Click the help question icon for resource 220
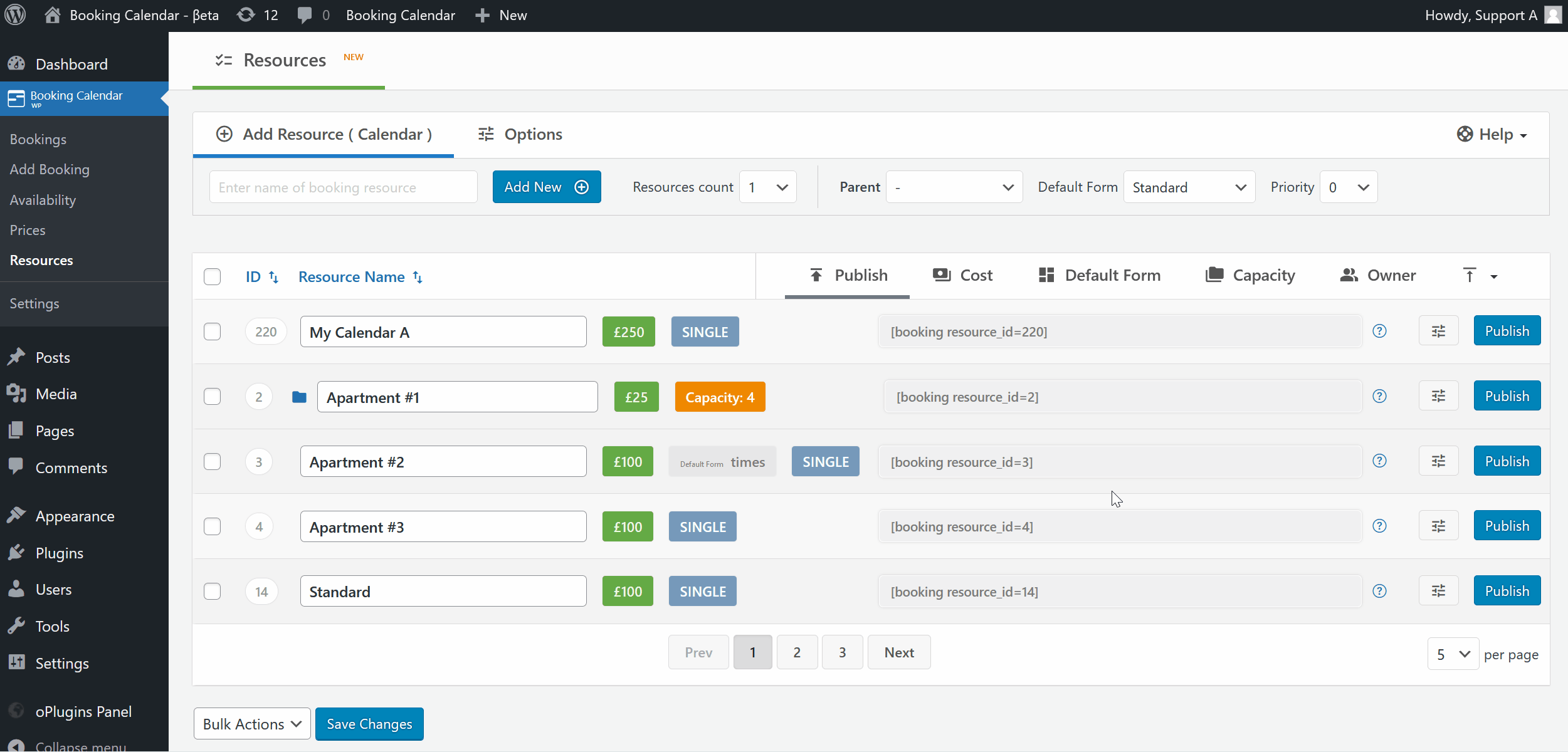 [x=1379, y=332]
